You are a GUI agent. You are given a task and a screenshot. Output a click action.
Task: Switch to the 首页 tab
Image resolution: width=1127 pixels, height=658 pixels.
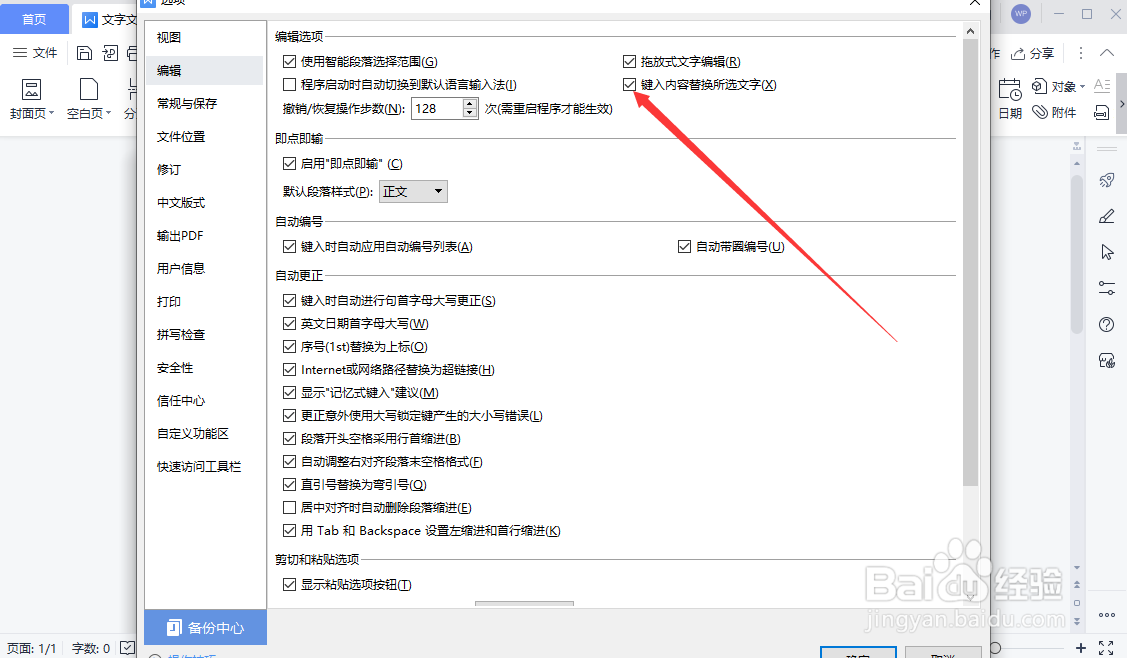pyautogui.click(x=34, y=18)
